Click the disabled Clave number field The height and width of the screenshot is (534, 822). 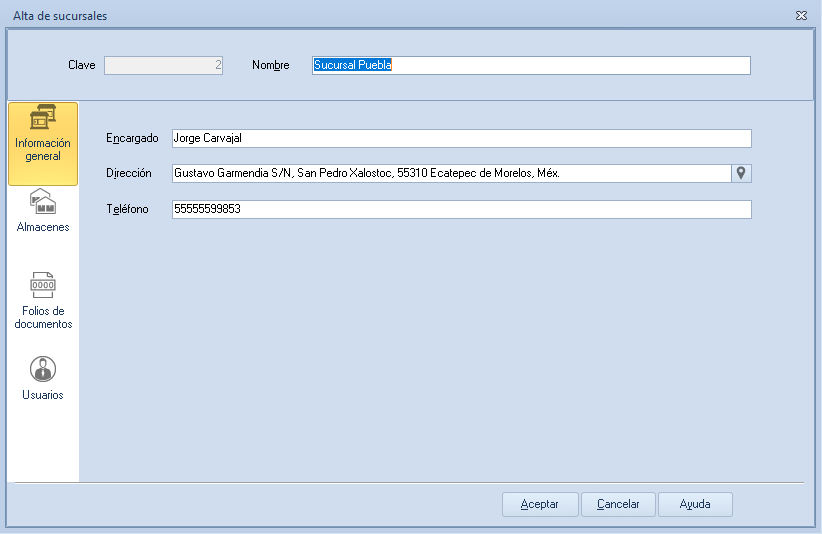(x=164, y=65)
